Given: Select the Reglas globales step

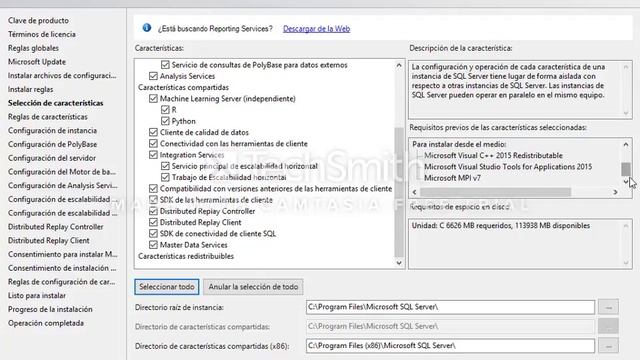Looking at the screenshot, I should click(33, 48).
